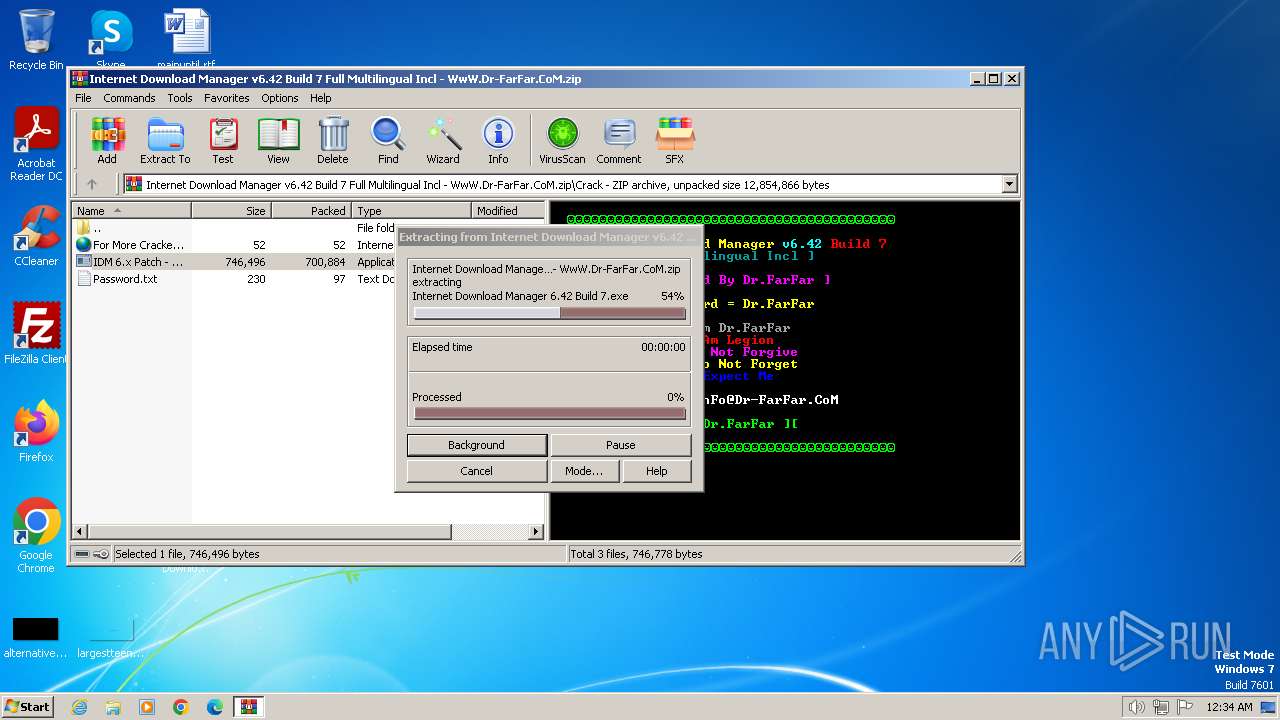Image resolution: width=1280 pixels, height=720 pixels.
Task: Click the Info toolbar icon
Action: click(x=498, y=140)
